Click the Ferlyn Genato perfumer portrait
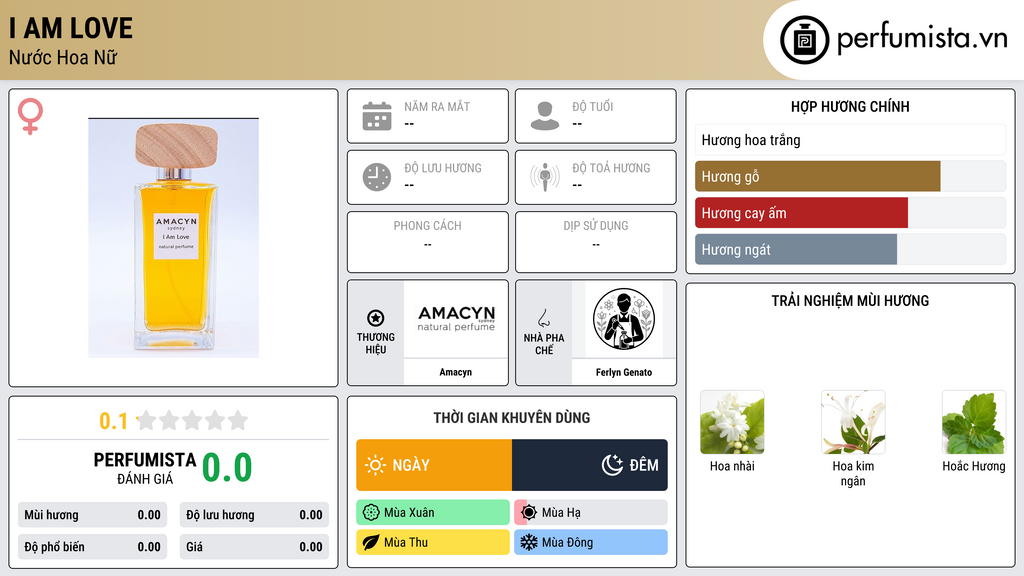 pos(624,319)
